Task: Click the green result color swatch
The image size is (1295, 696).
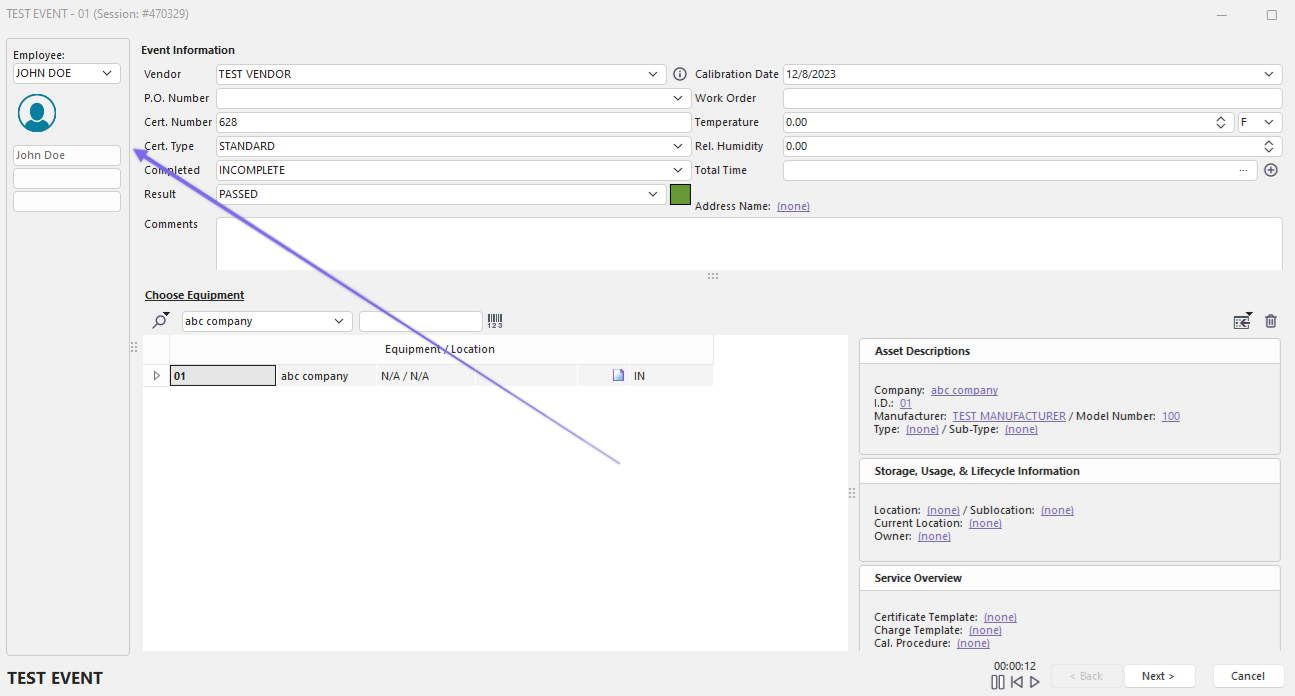Action: click(x=680, y=194)
